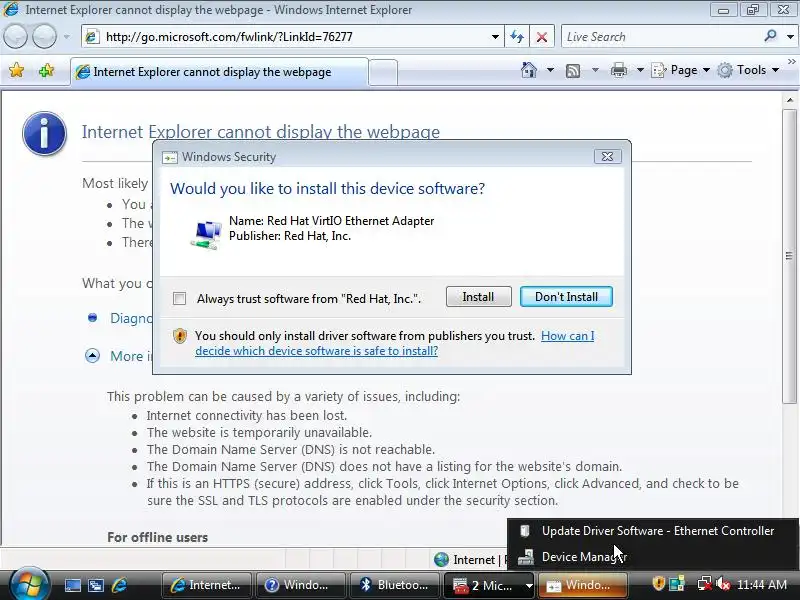The width and height of the screenshot is (800, 600).
Task: Click the page scrollbar up arrow
Action: pos(790,100)
